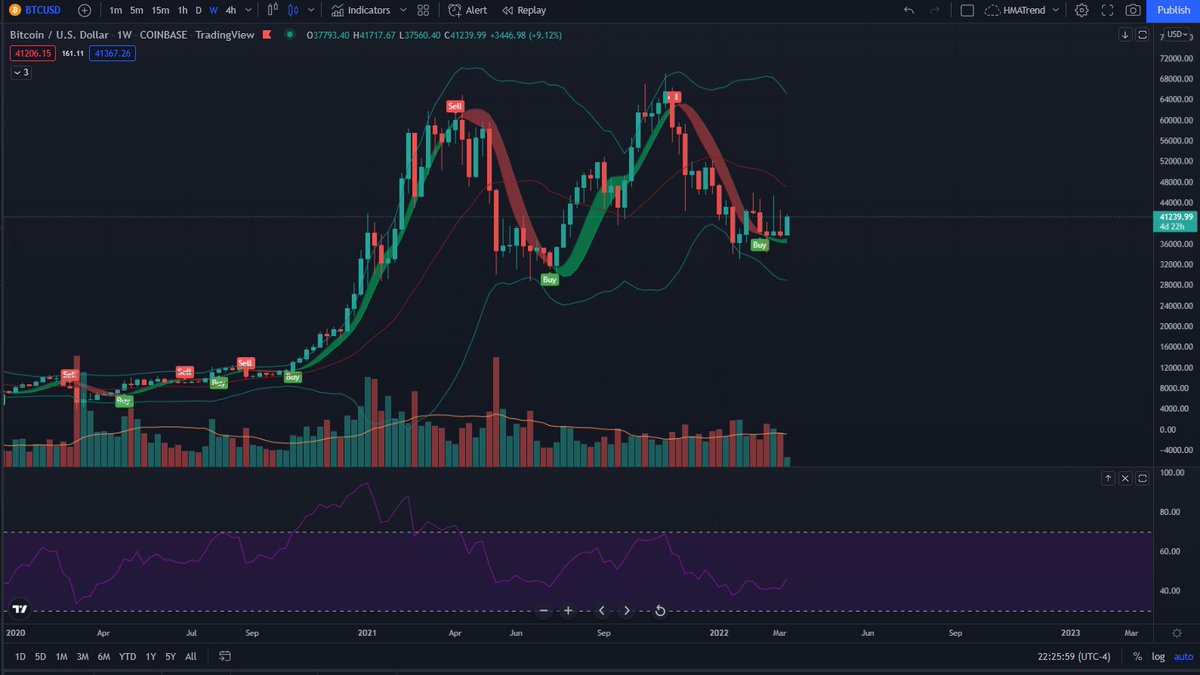Toggle fullscreen mode
This screenshot has width=1200, height=675.
[1107, 10]
